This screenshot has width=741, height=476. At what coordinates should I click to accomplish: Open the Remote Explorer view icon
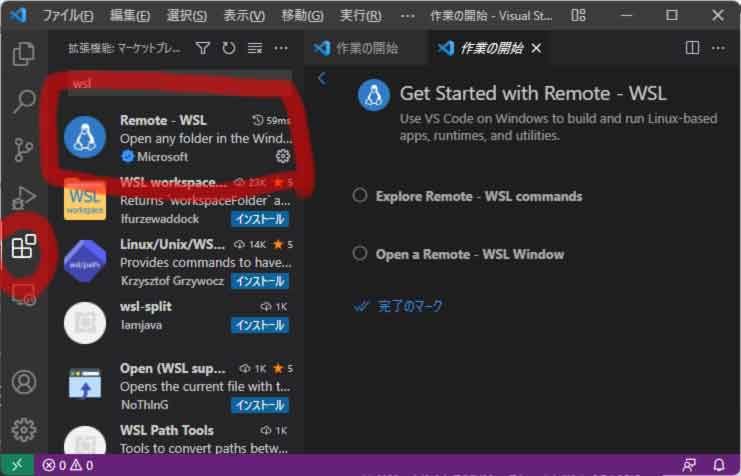point(24,294)
